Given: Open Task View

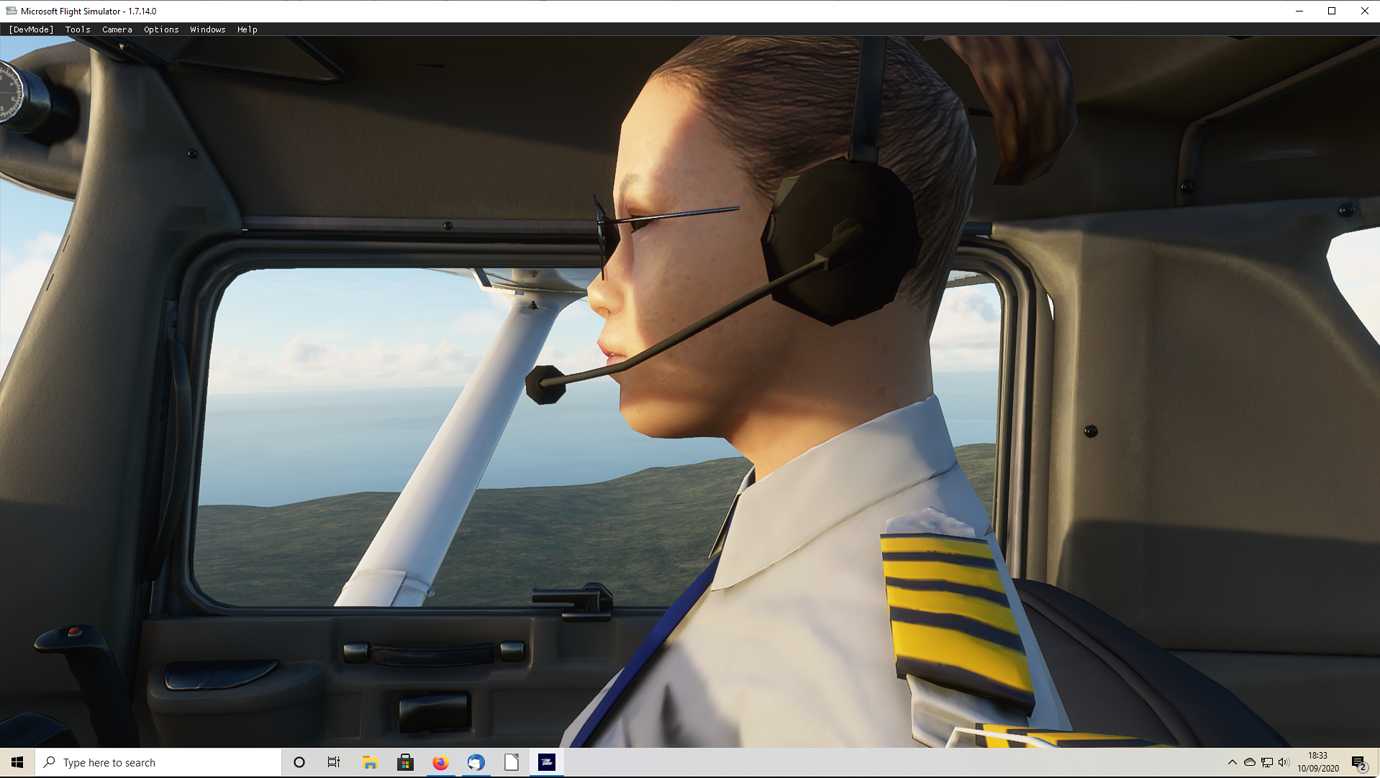Looking at the screenshot, I should click(333, 762).
